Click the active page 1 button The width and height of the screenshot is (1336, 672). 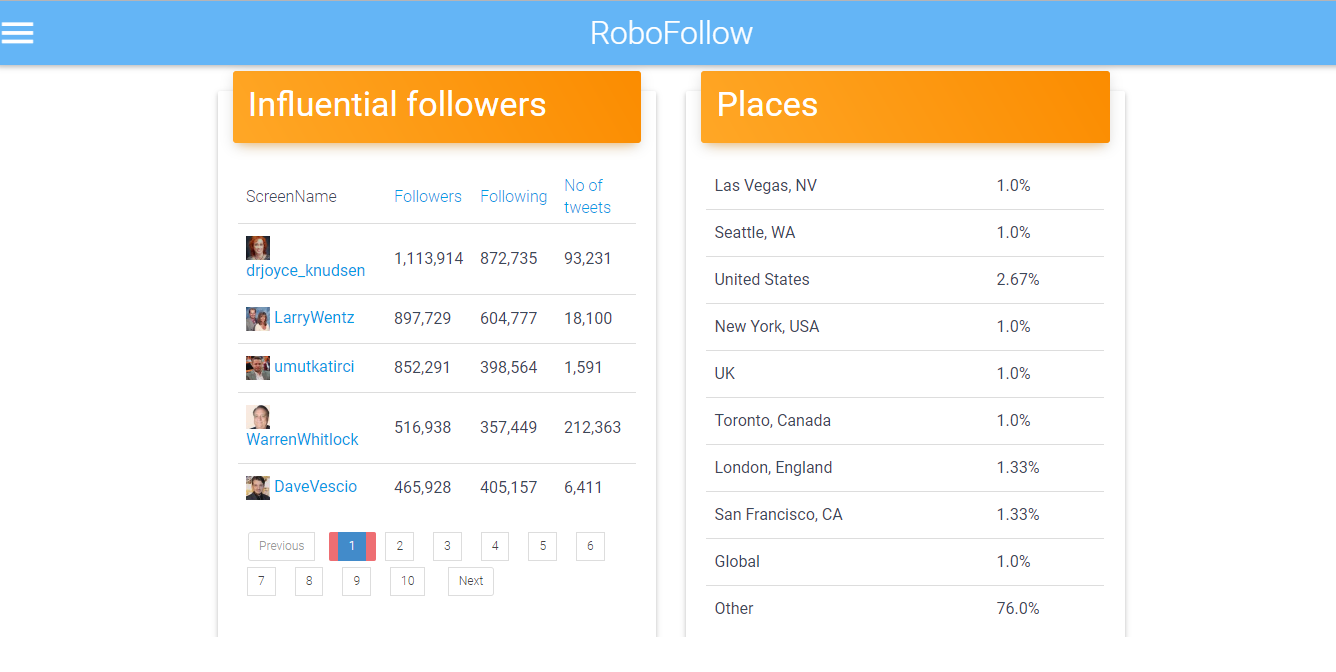point(352,546)
